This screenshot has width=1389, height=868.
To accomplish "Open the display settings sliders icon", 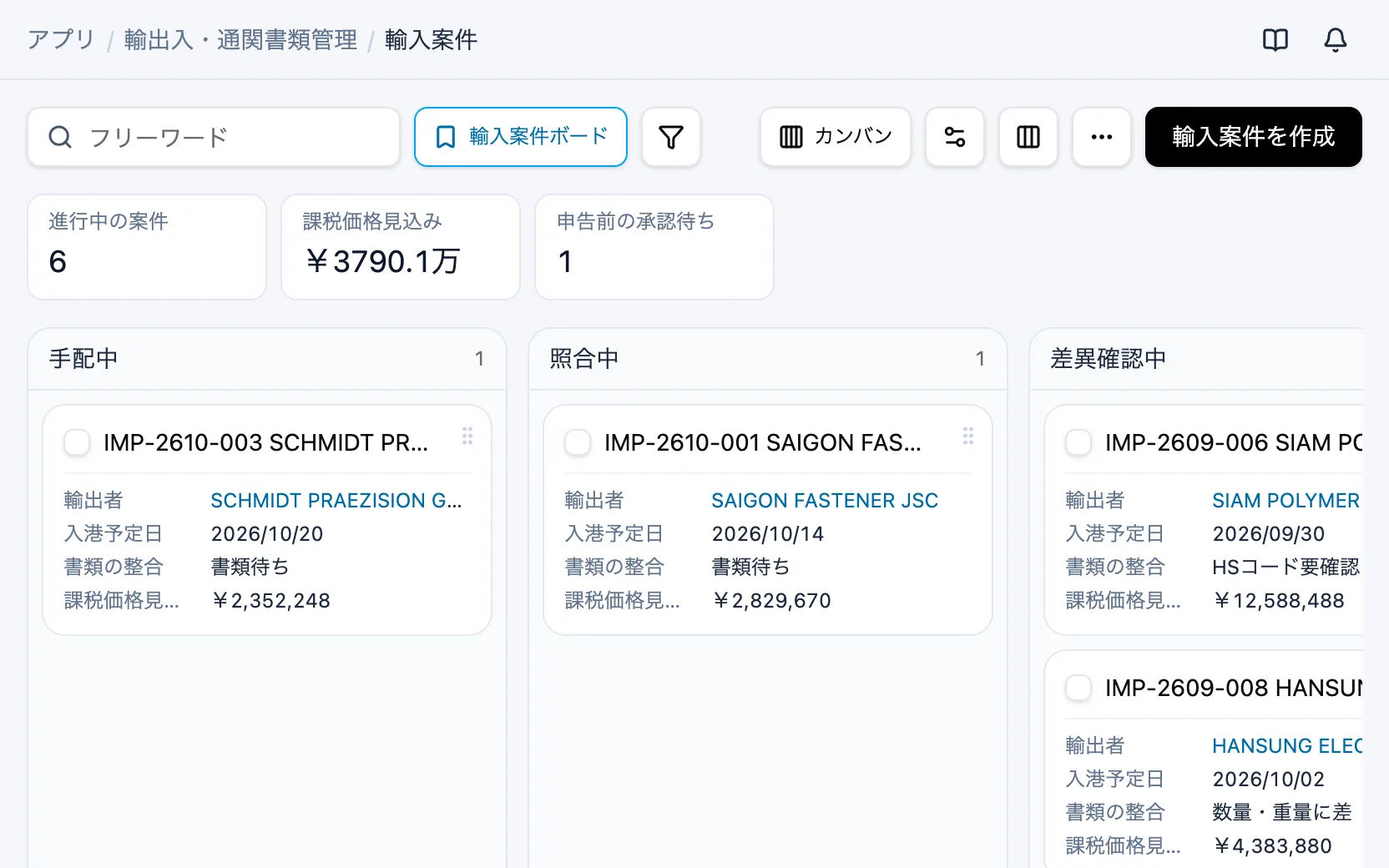I will point(955,137).
